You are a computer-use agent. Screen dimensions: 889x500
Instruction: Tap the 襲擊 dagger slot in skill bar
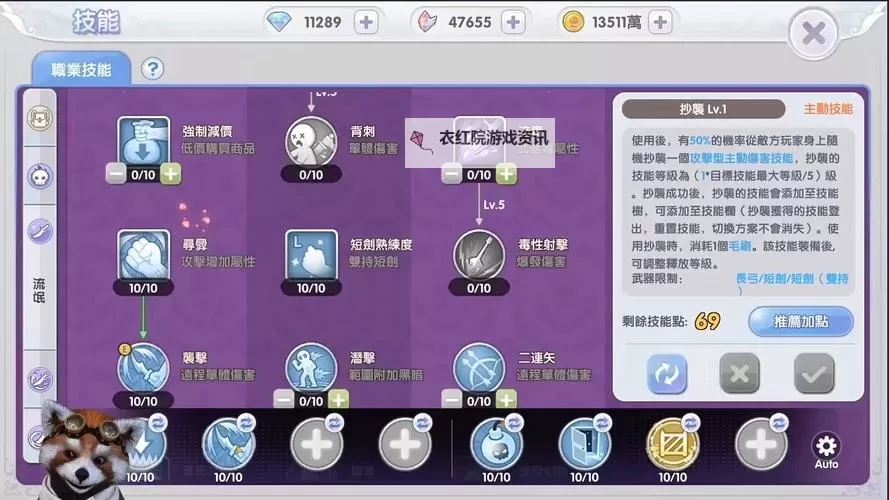pyautogui.click(x=228, y=444)
